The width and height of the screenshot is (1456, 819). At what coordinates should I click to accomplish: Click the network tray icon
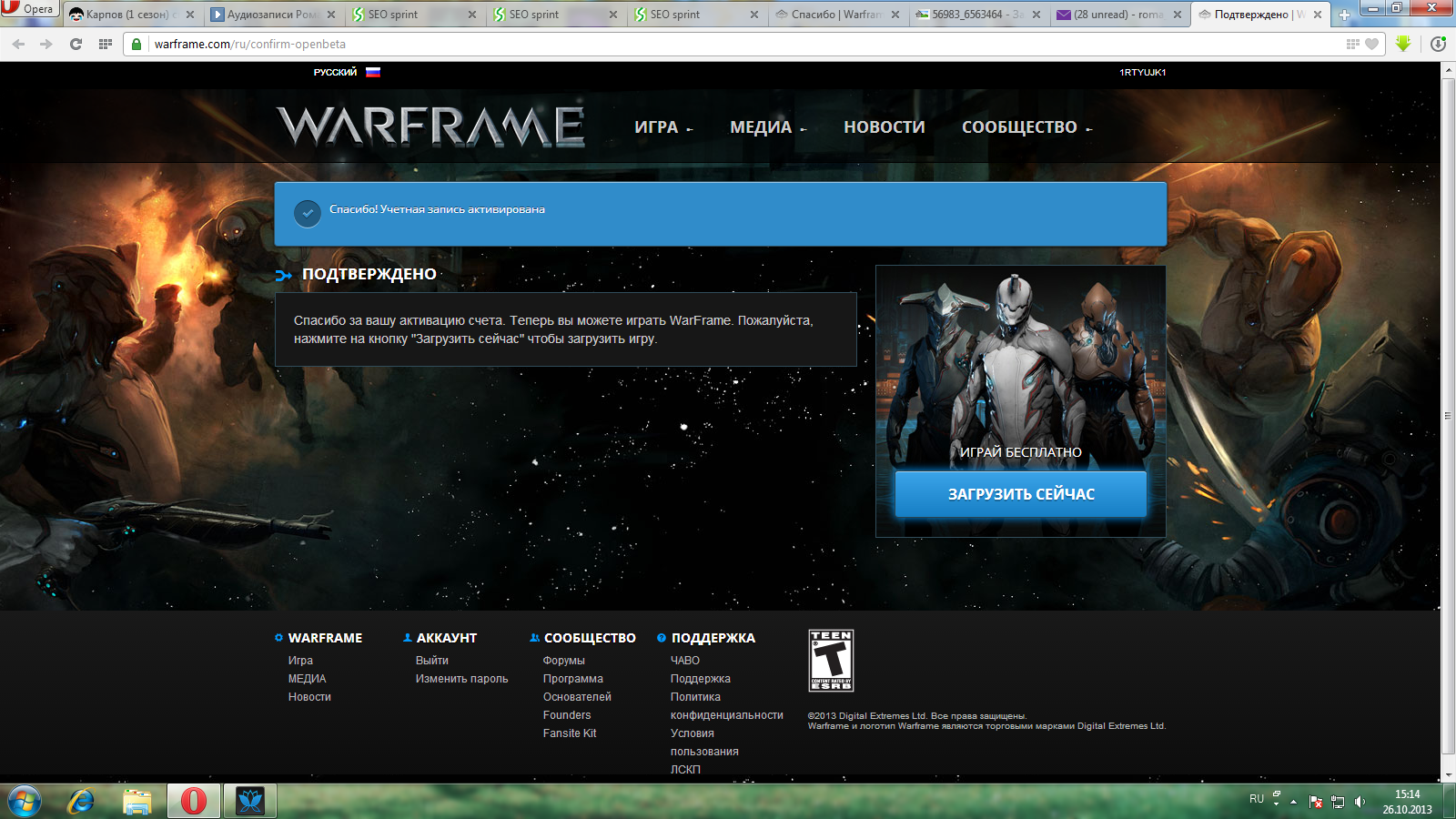pos(1338,802)
